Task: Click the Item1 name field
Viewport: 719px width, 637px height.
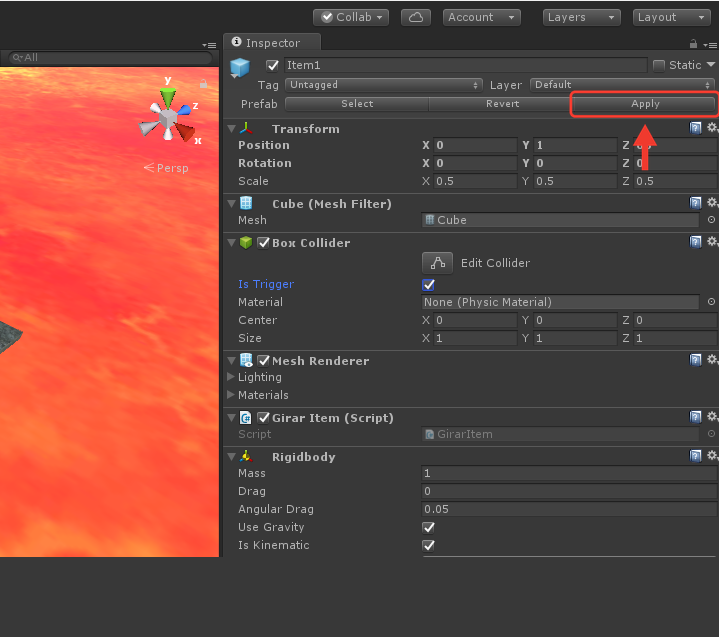Action: (465, 65)
